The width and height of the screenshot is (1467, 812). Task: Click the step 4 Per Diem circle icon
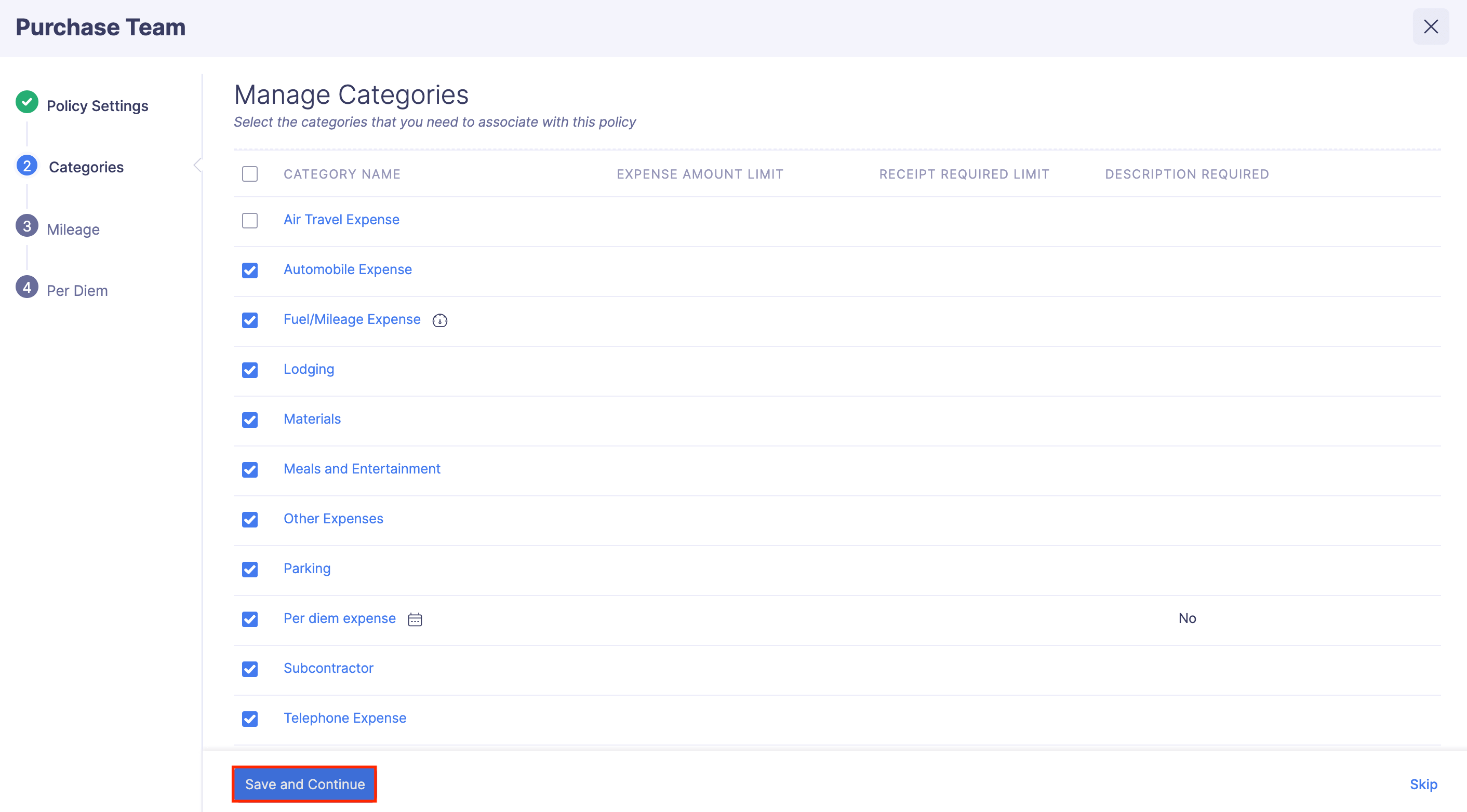(x=27, y=287)
